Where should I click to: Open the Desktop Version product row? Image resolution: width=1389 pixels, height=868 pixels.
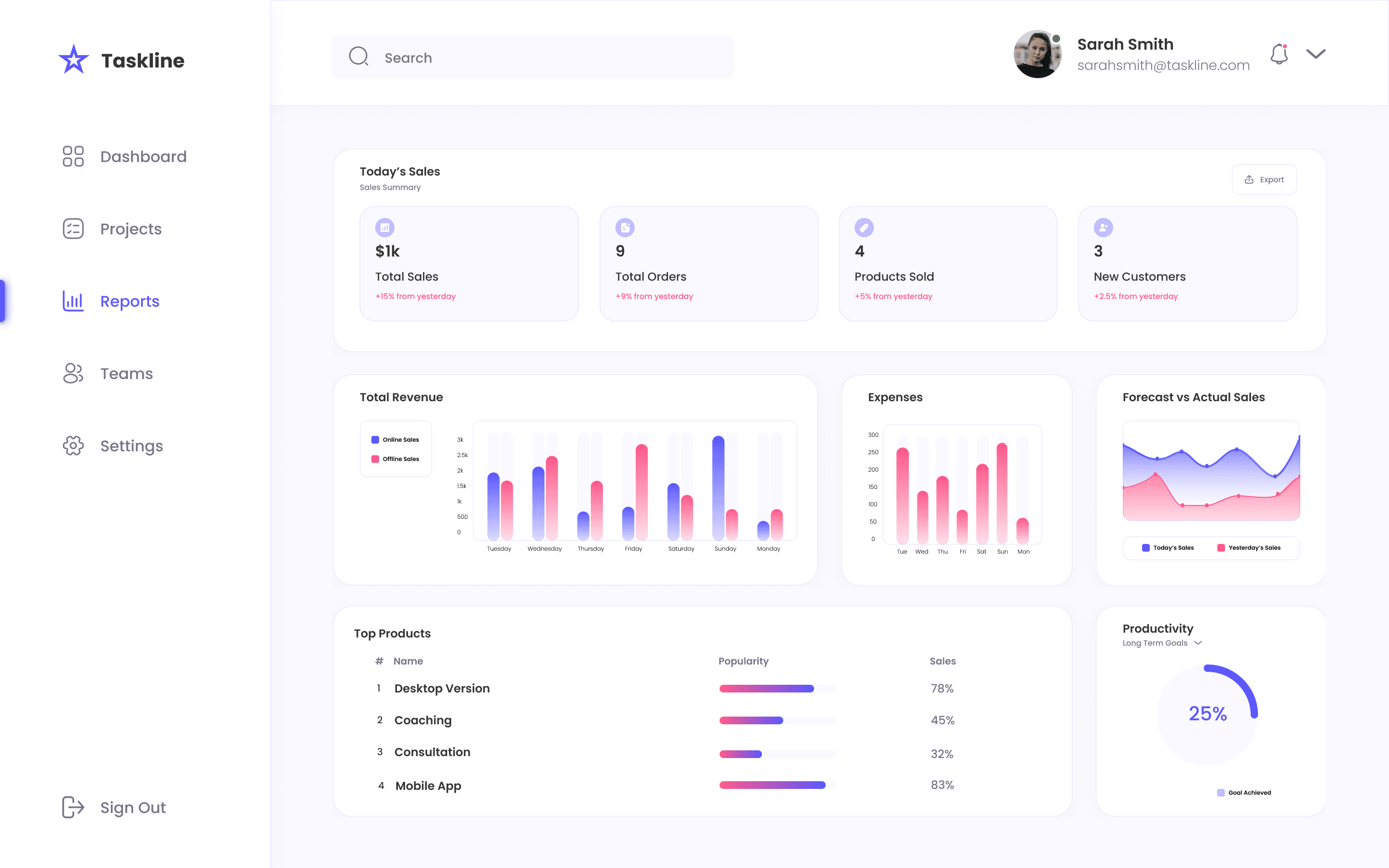pyautogui.click(x=441, y=688)
